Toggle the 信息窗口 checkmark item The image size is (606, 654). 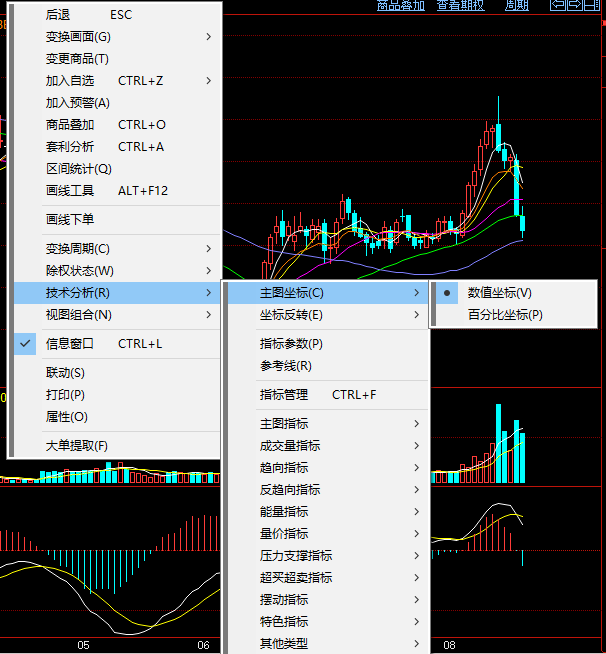(x=70, y=344)
